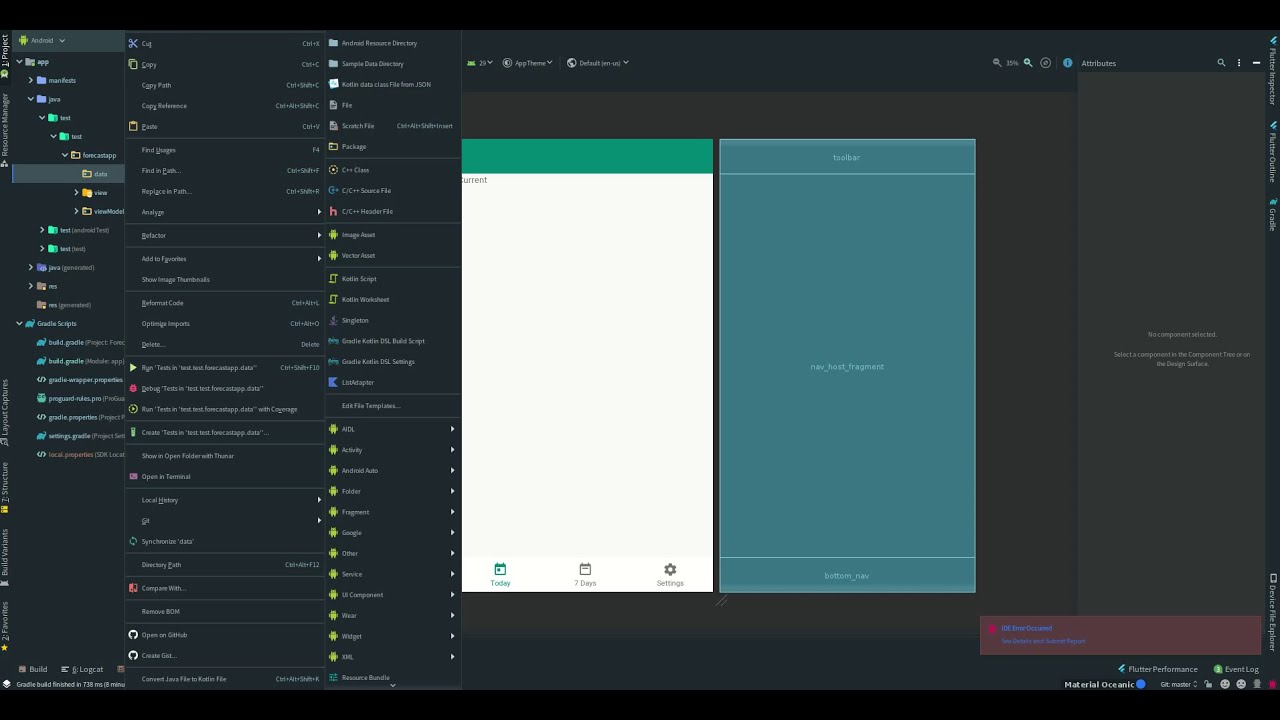Click the Open in Terminal icon
Screen dimensions: 1280x720
[x=133, y=476]
